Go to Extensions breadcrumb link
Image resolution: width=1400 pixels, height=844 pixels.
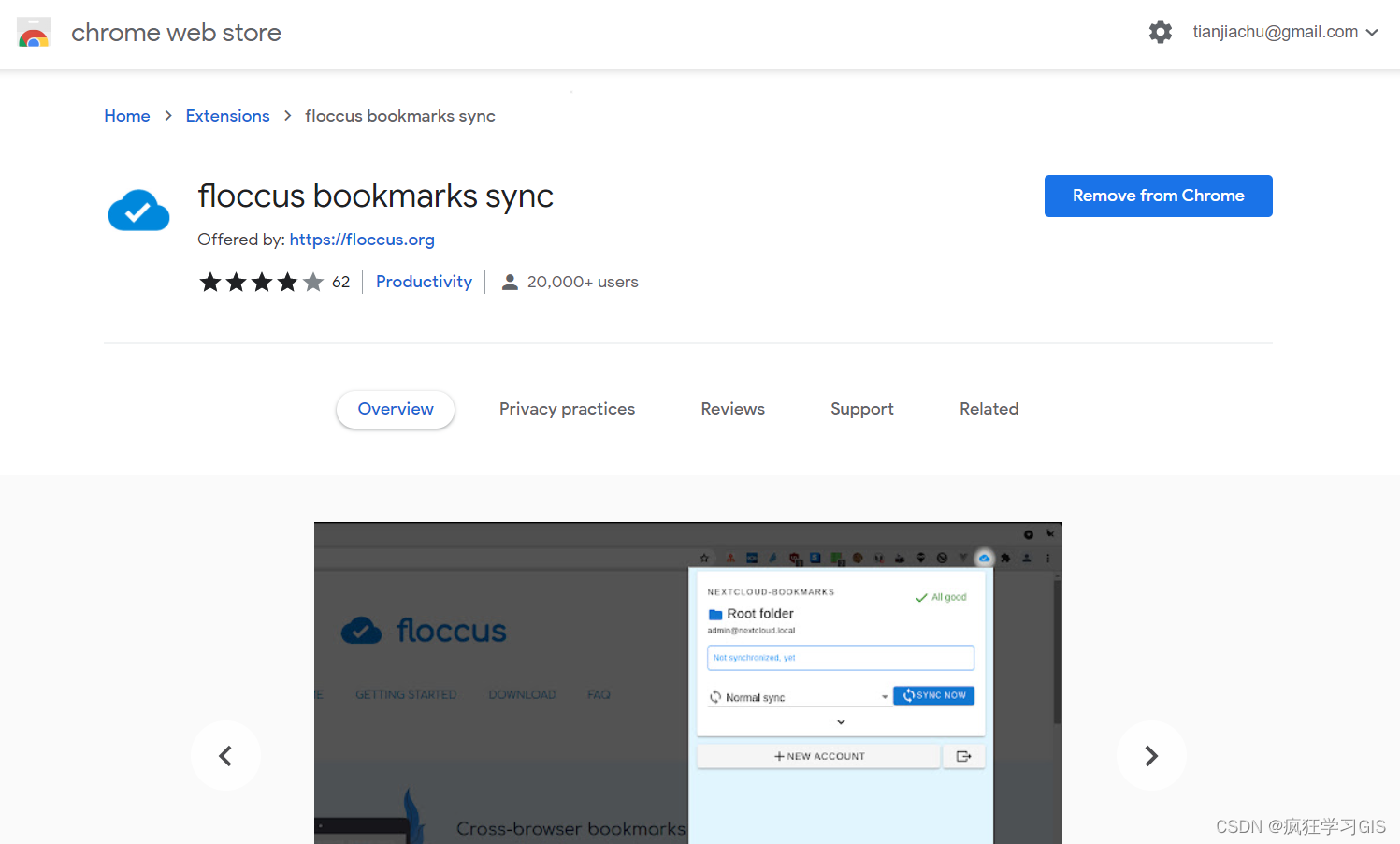click(227, 116)
